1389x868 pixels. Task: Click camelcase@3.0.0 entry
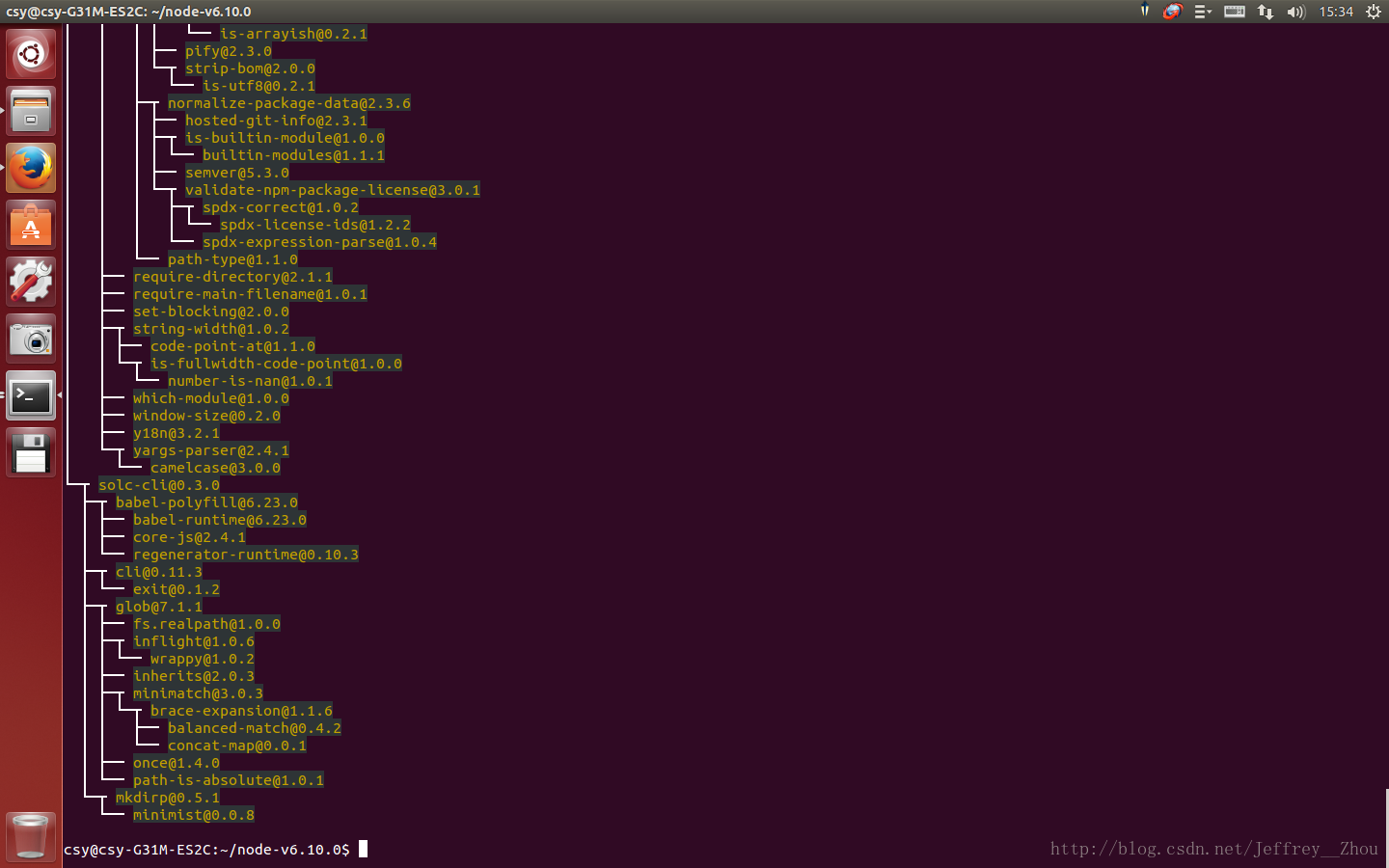tap(215, 468)
